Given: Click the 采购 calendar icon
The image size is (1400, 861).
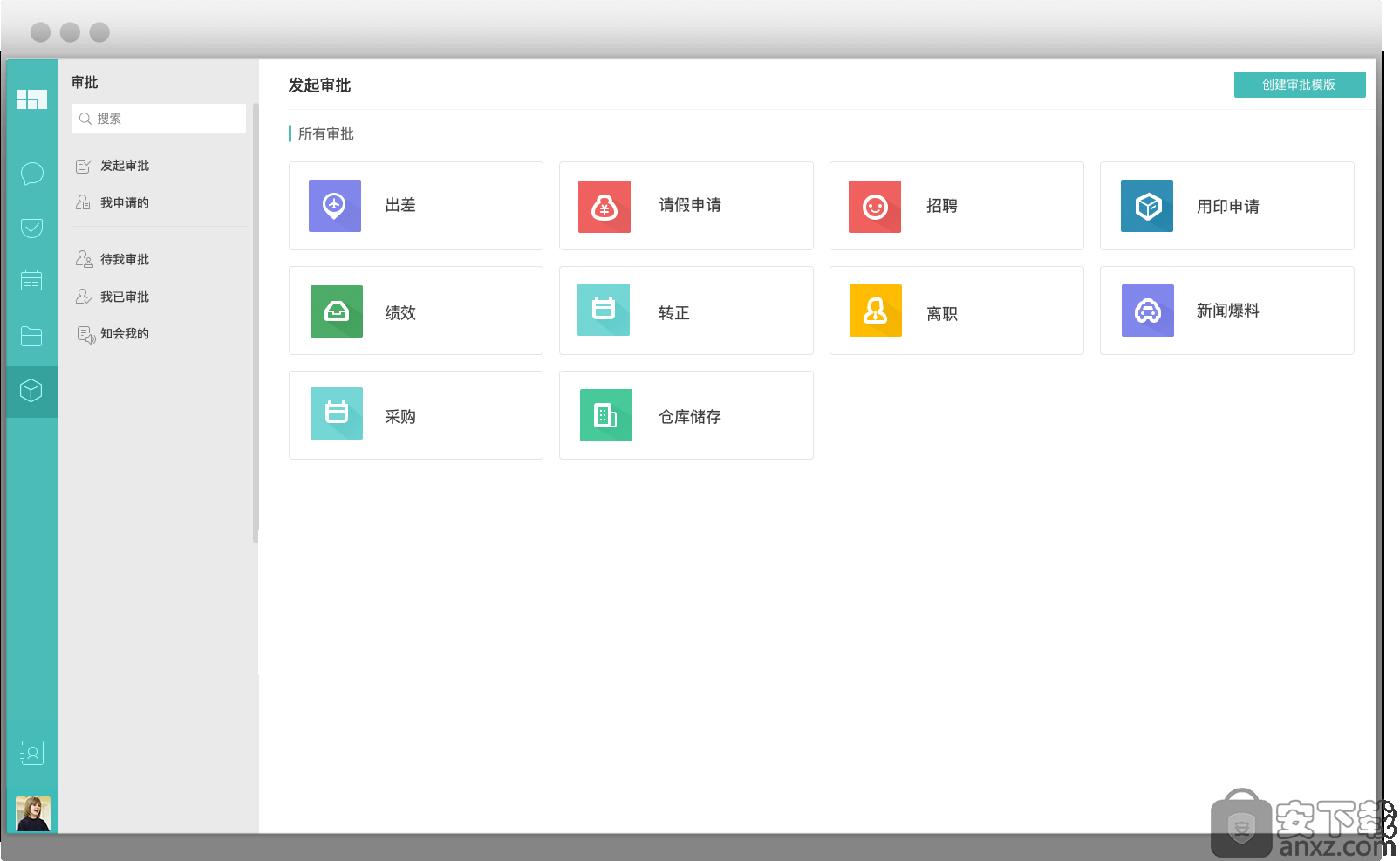Looking at the screenshot, I should (x=337, y=413).
